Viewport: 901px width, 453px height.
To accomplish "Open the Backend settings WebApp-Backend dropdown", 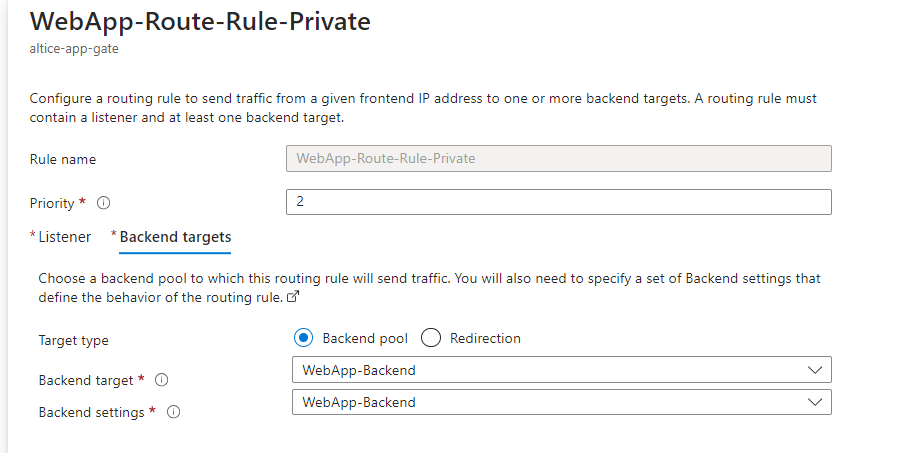I will point(561,402).
